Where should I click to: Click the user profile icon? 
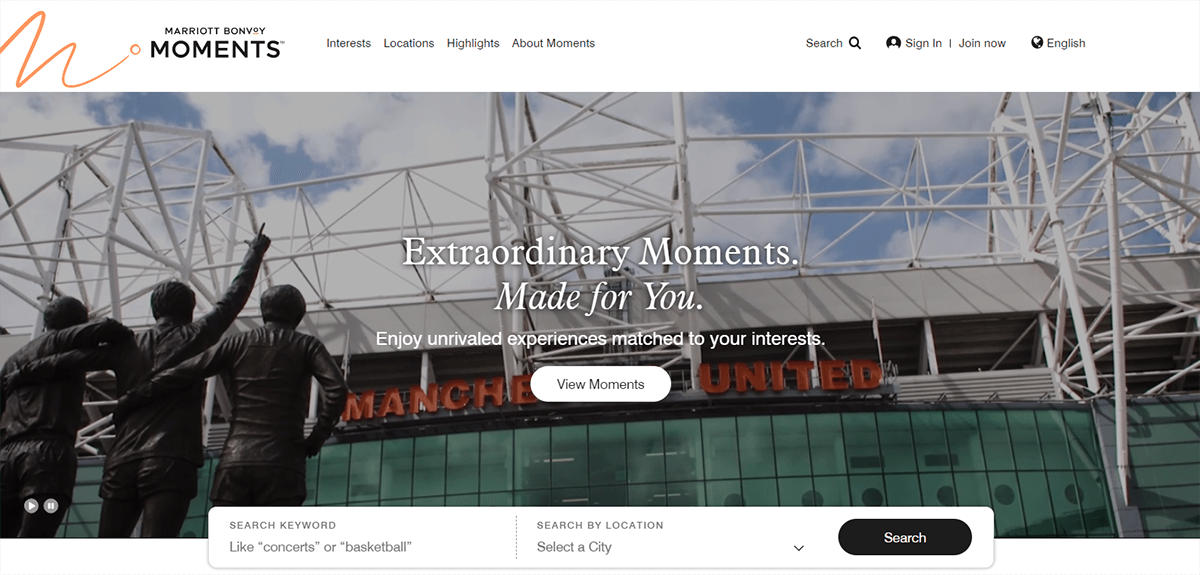click(893, 43)
